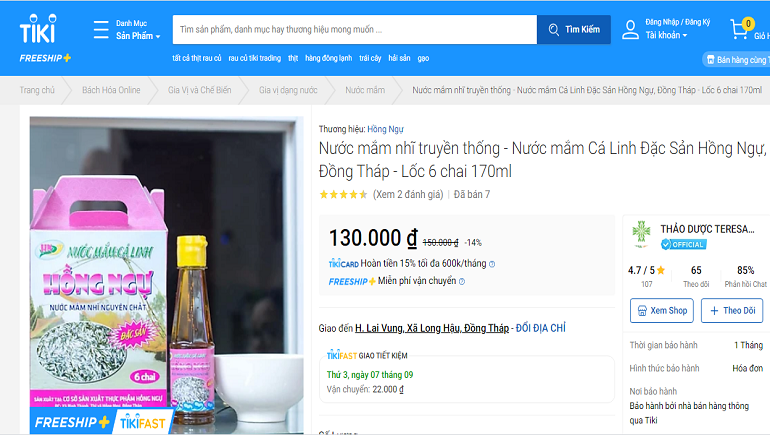Screen dimensions: 770x435
Task: Open the Tiki home logo
Action: [38, 29]
